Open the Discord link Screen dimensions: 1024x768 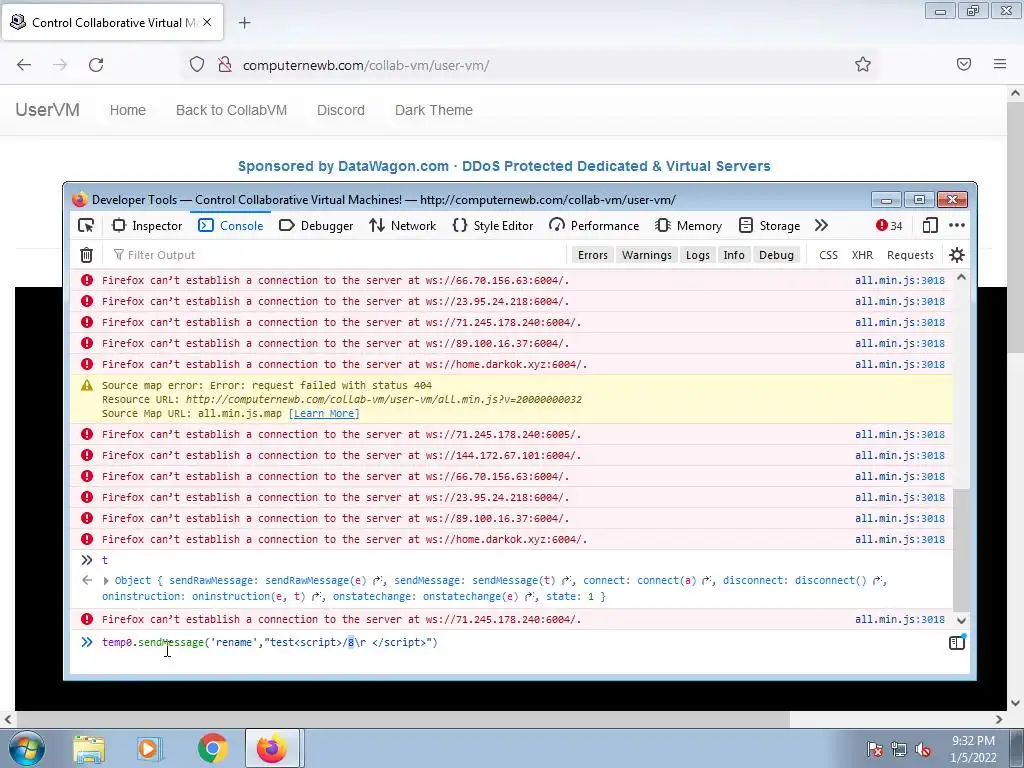pyautogui.click(x=341, y=110)
